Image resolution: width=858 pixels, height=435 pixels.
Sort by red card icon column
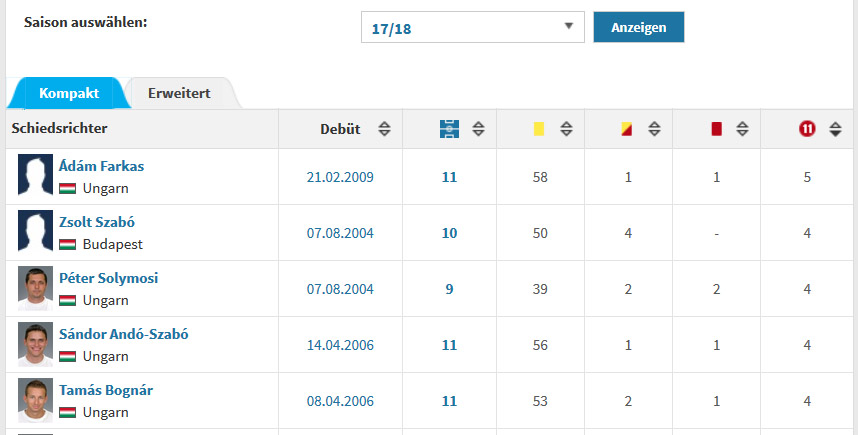pos(716,129)
